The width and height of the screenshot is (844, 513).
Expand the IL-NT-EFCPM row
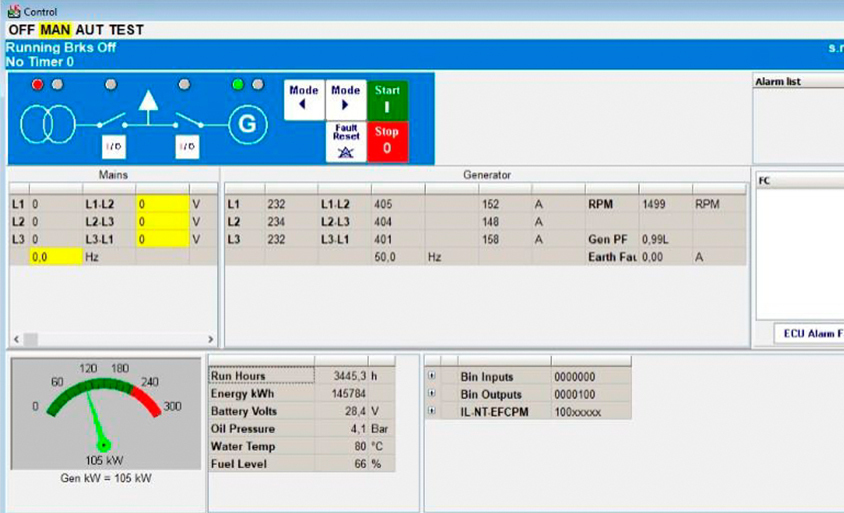pyautogui.click(x=432, y=411)
